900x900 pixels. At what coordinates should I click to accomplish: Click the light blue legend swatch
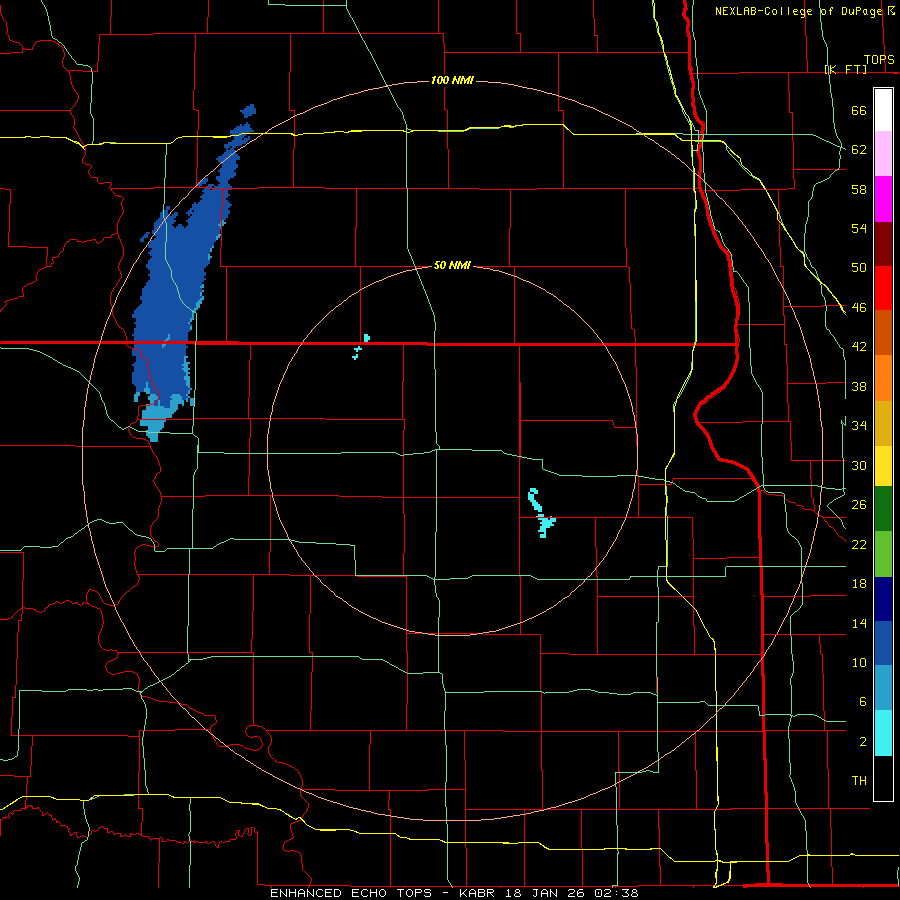click(883, 688)
